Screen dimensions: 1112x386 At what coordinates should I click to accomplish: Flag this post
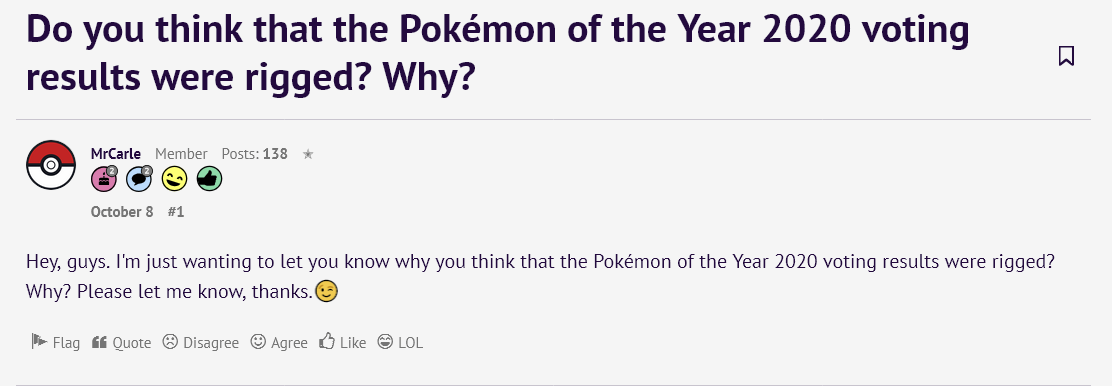[x=55, y=343]
